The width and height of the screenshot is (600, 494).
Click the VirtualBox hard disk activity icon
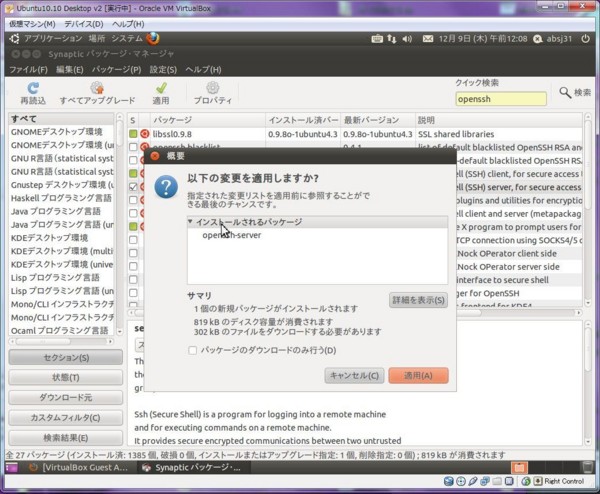[448, 481]
